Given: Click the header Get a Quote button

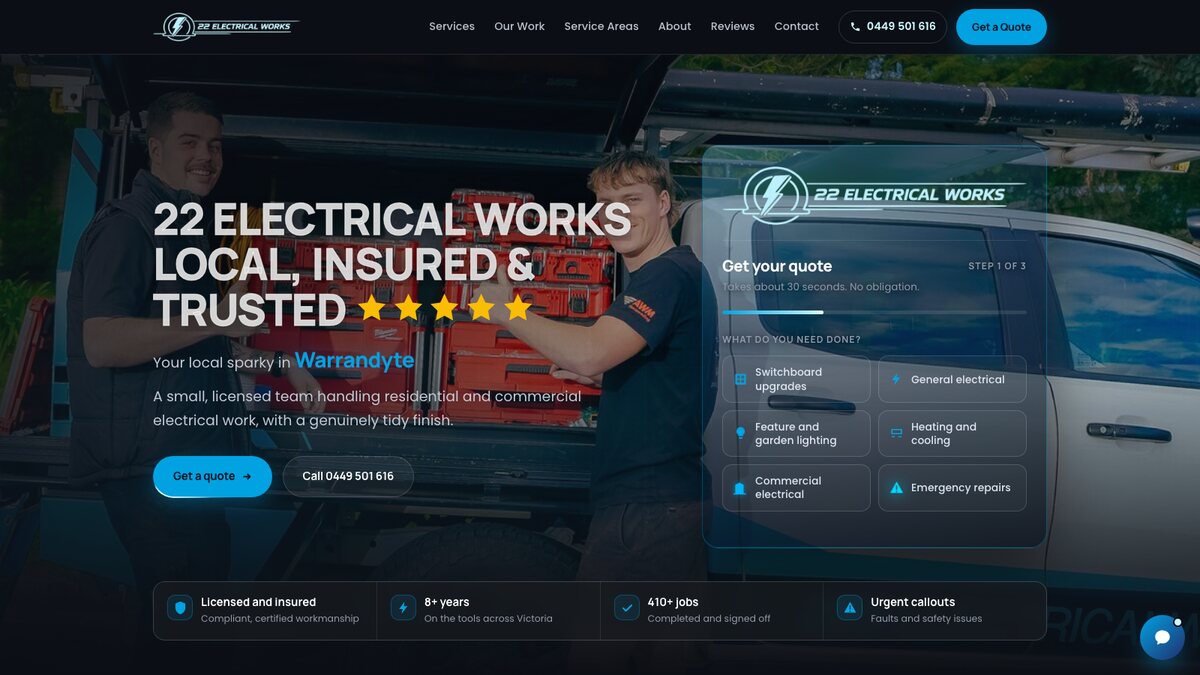Looking at the screenshot, I should tap(1001, 27).
